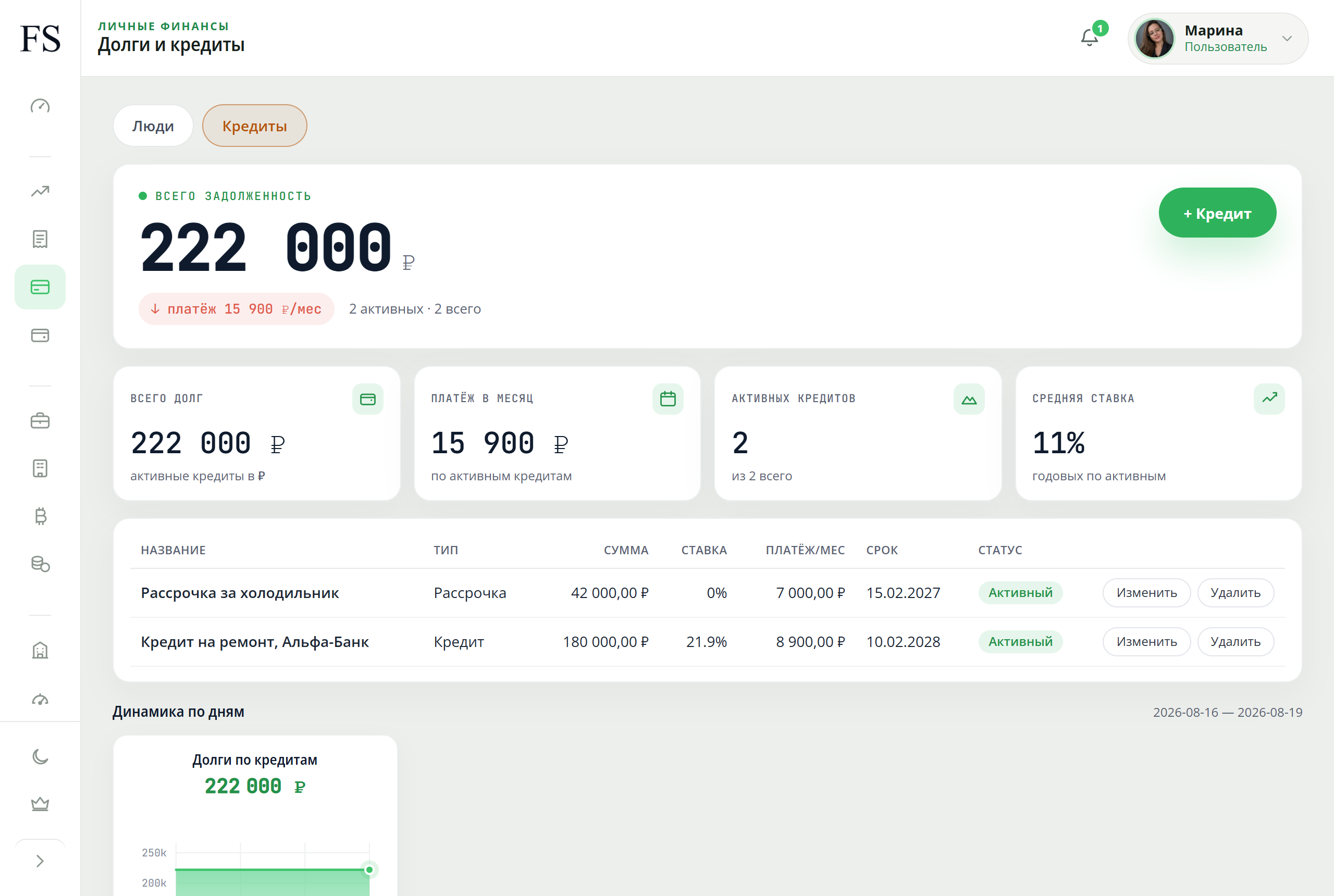Screen dimensions: 1334x896
Task: Click the + Кредит button
Action: (1217, 213)
